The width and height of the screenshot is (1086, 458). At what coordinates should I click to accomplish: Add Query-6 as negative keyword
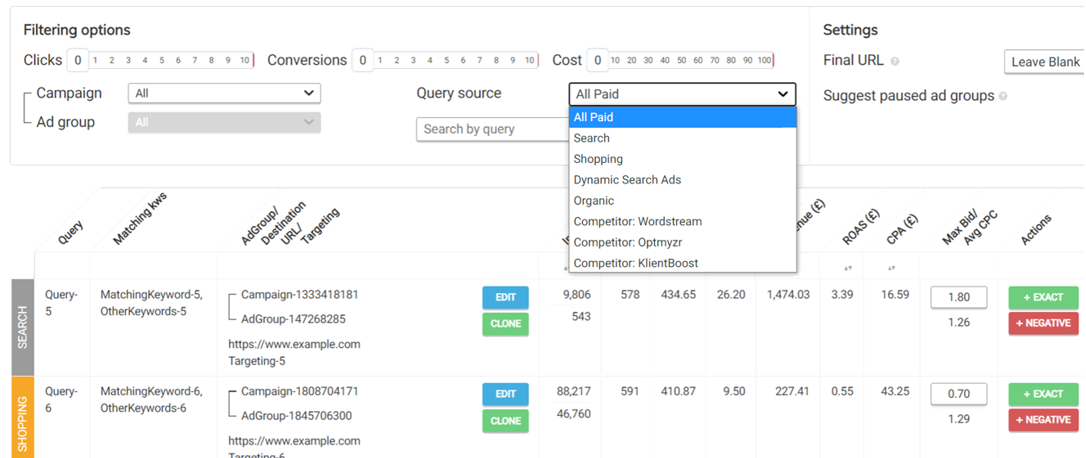tap(1043, 421)
